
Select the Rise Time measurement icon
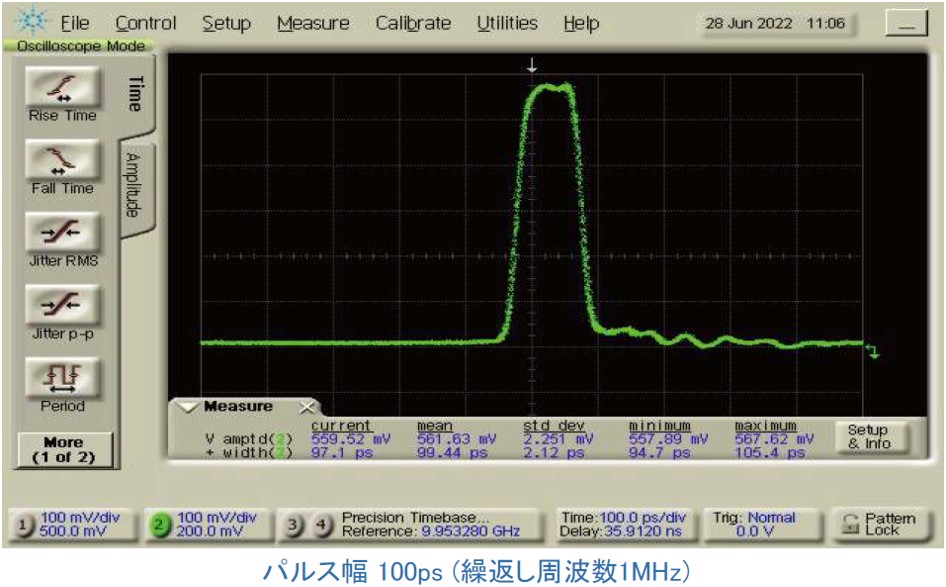pyautogui.click(x=63, y=87)
